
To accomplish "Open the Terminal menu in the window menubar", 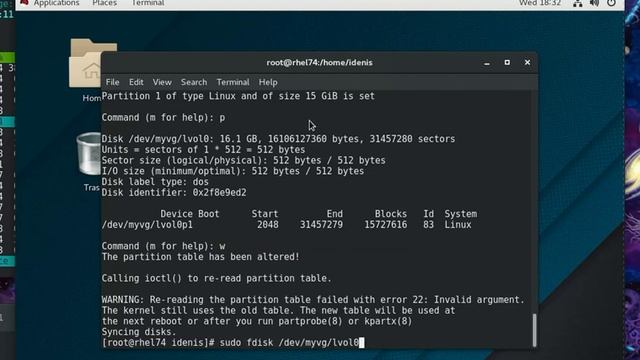I will [x=233, y=82].
